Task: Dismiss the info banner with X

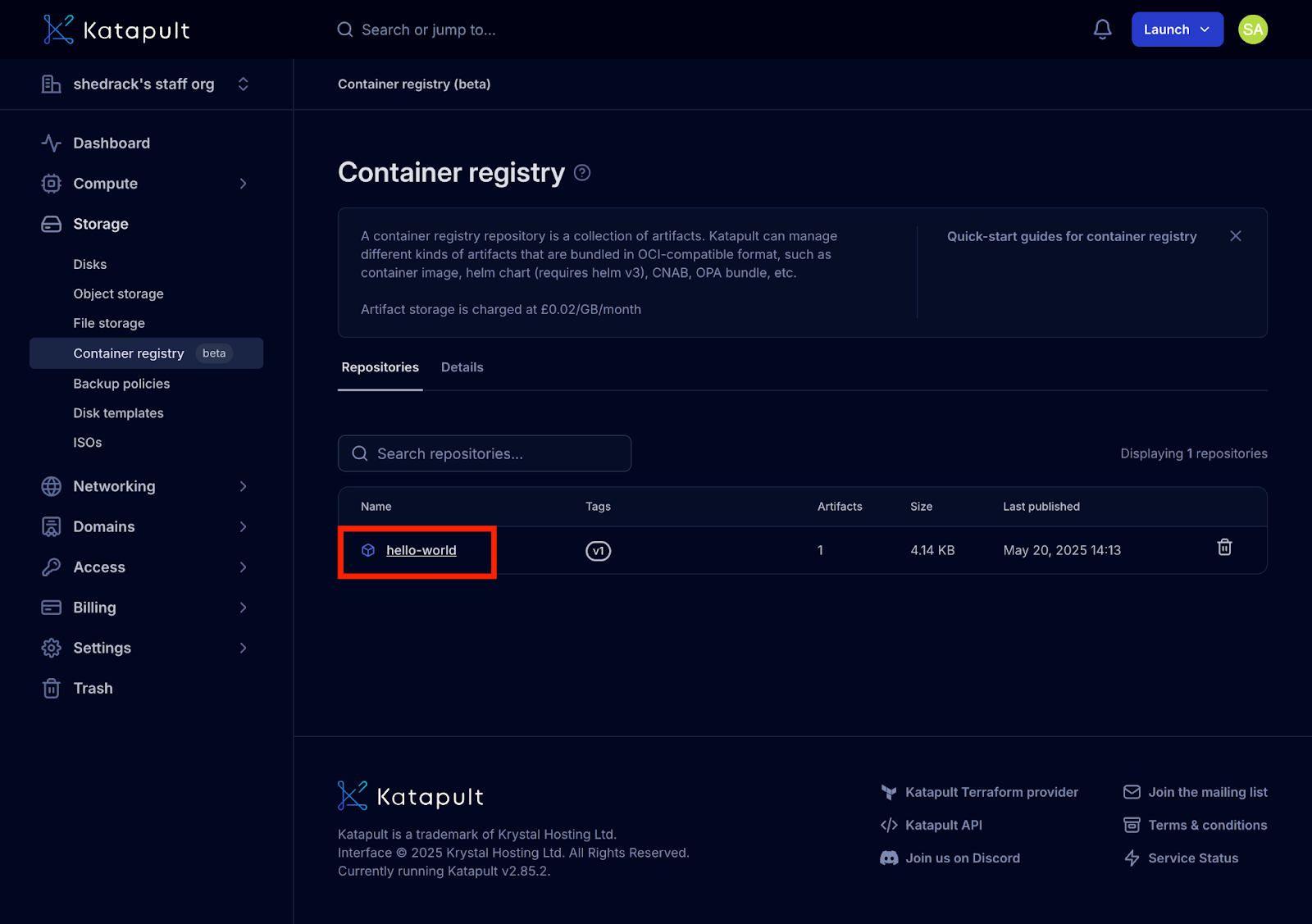Action: coord(1236,236)
